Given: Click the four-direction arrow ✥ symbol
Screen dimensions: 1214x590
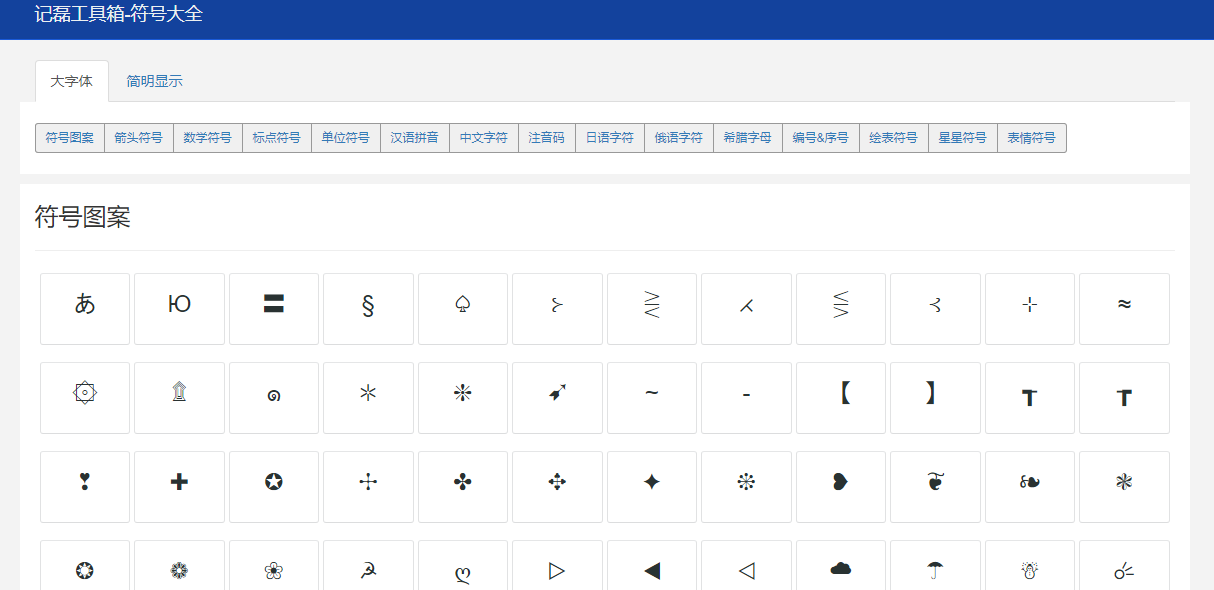Looking at the screenshot, I should [557, 487].
